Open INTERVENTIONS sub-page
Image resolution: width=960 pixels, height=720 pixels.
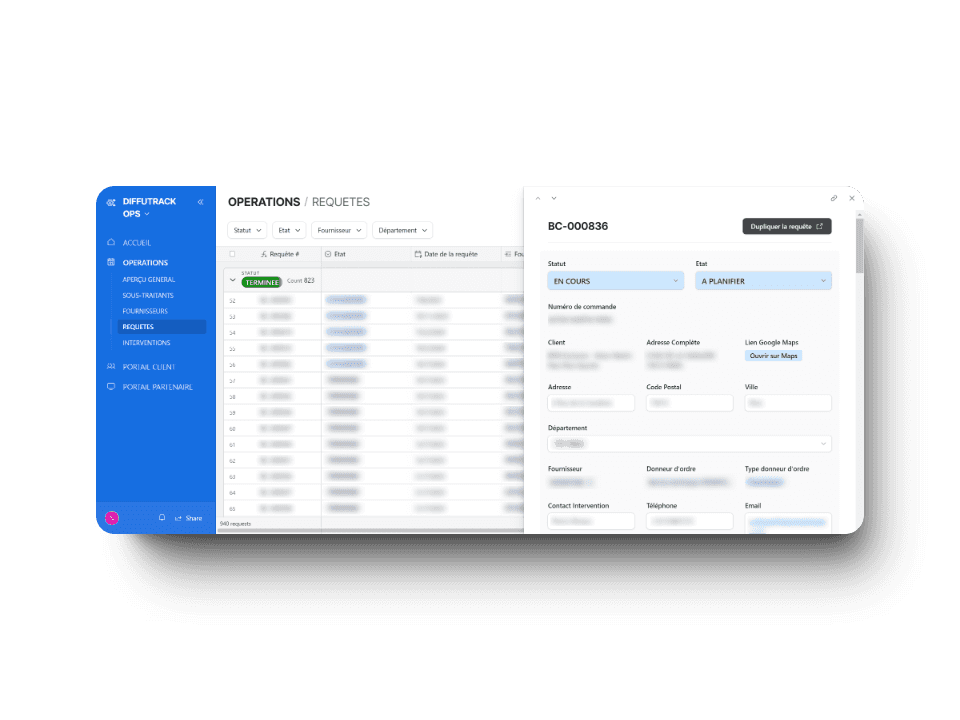(x=146, y=343)
